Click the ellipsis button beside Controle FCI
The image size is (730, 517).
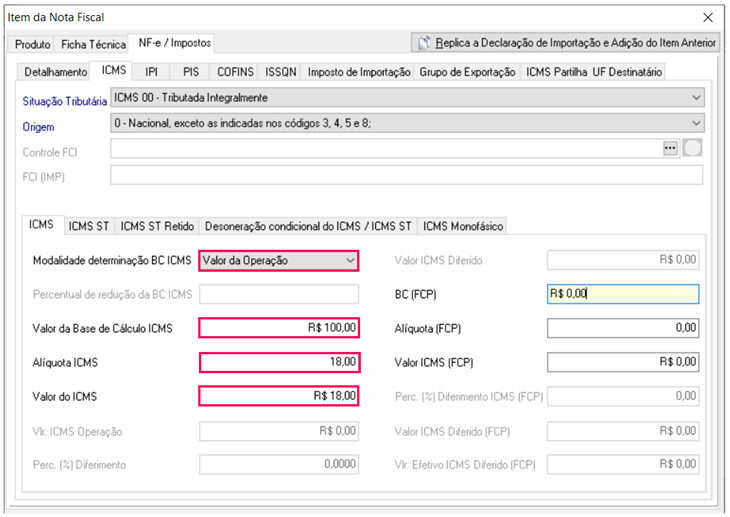click(x=670, y=149)
